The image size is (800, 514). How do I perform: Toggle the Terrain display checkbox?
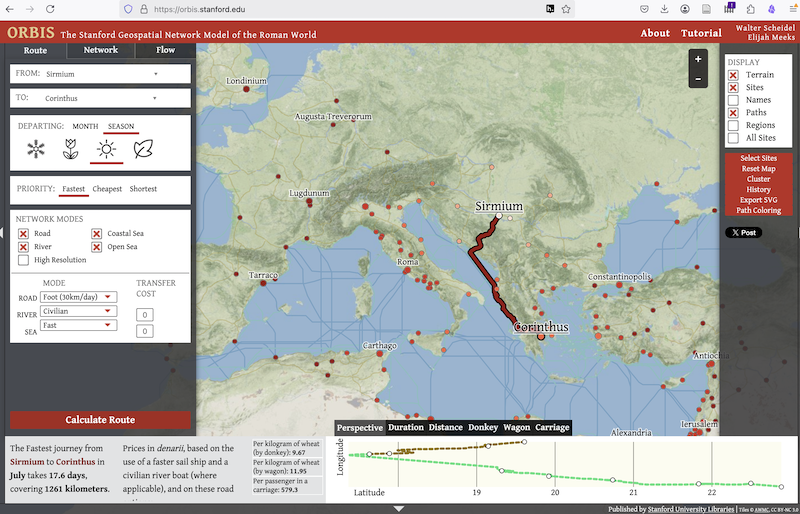(733, 75)
